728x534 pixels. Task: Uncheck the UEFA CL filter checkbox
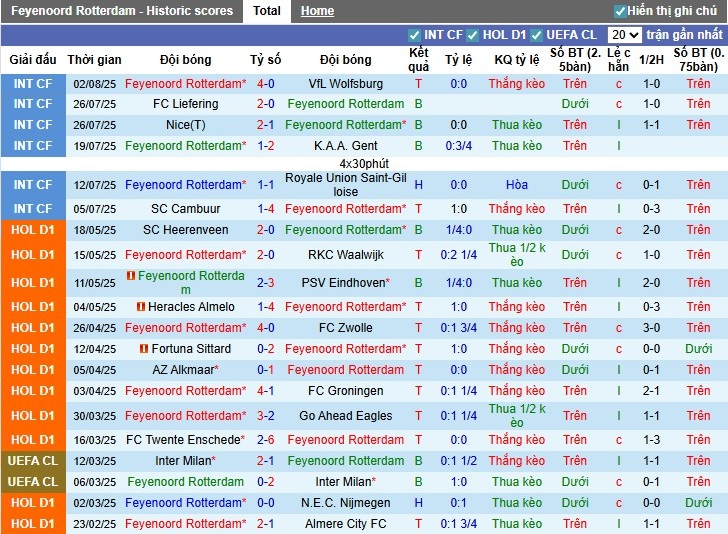(536, 35)
